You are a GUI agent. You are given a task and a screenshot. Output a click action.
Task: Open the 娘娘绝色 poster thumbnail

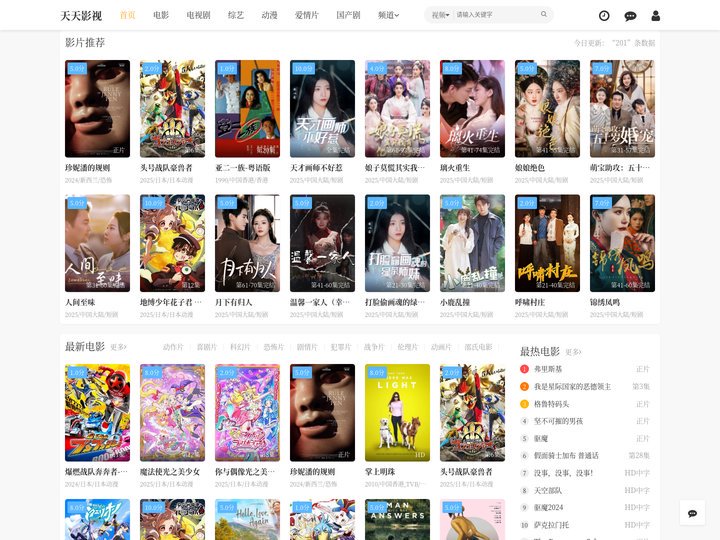click(547, 109)
